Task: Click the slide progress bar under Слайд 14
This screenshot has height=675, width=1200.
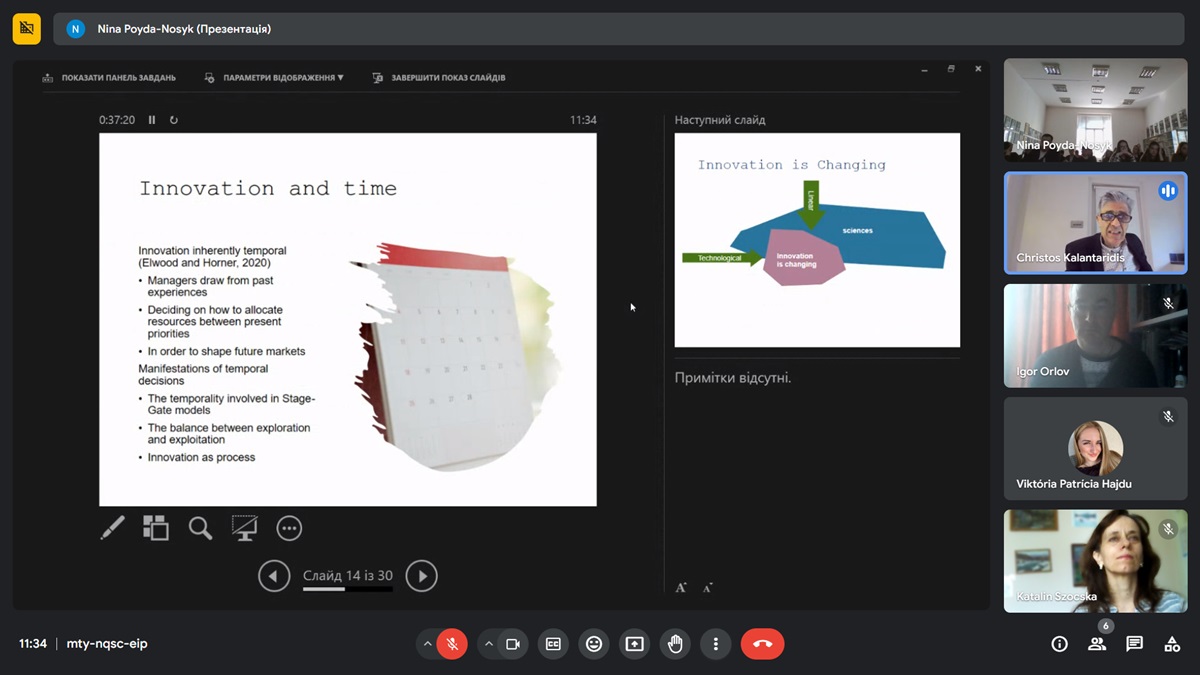Action: coord(347,589)
